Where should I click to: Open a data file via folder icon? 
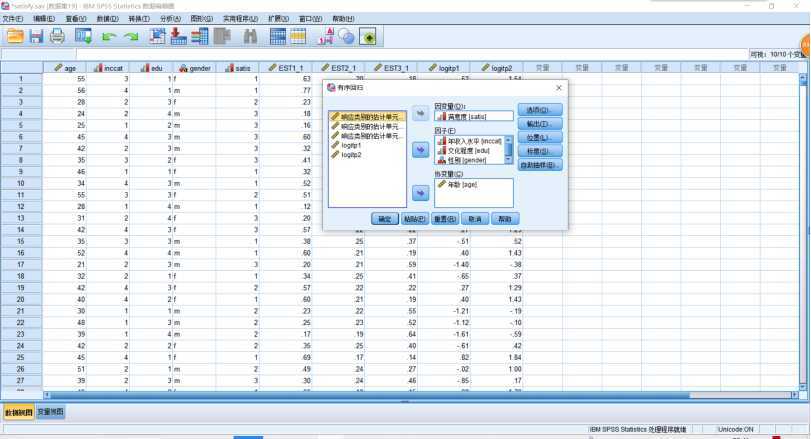(15, 36)
